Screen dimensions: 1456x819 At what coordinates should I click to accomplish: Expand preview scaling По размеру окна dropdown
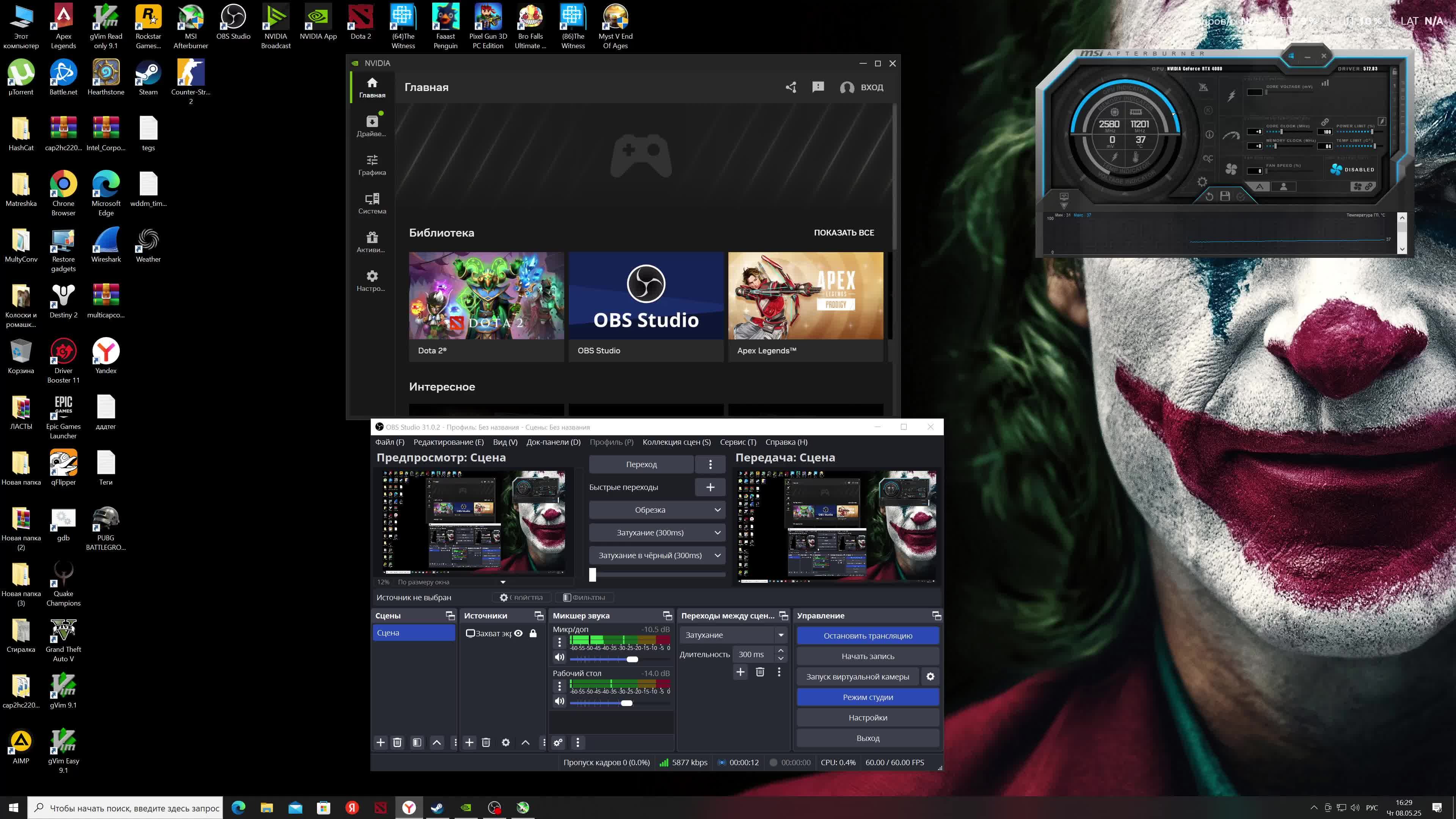pos(502,582)
